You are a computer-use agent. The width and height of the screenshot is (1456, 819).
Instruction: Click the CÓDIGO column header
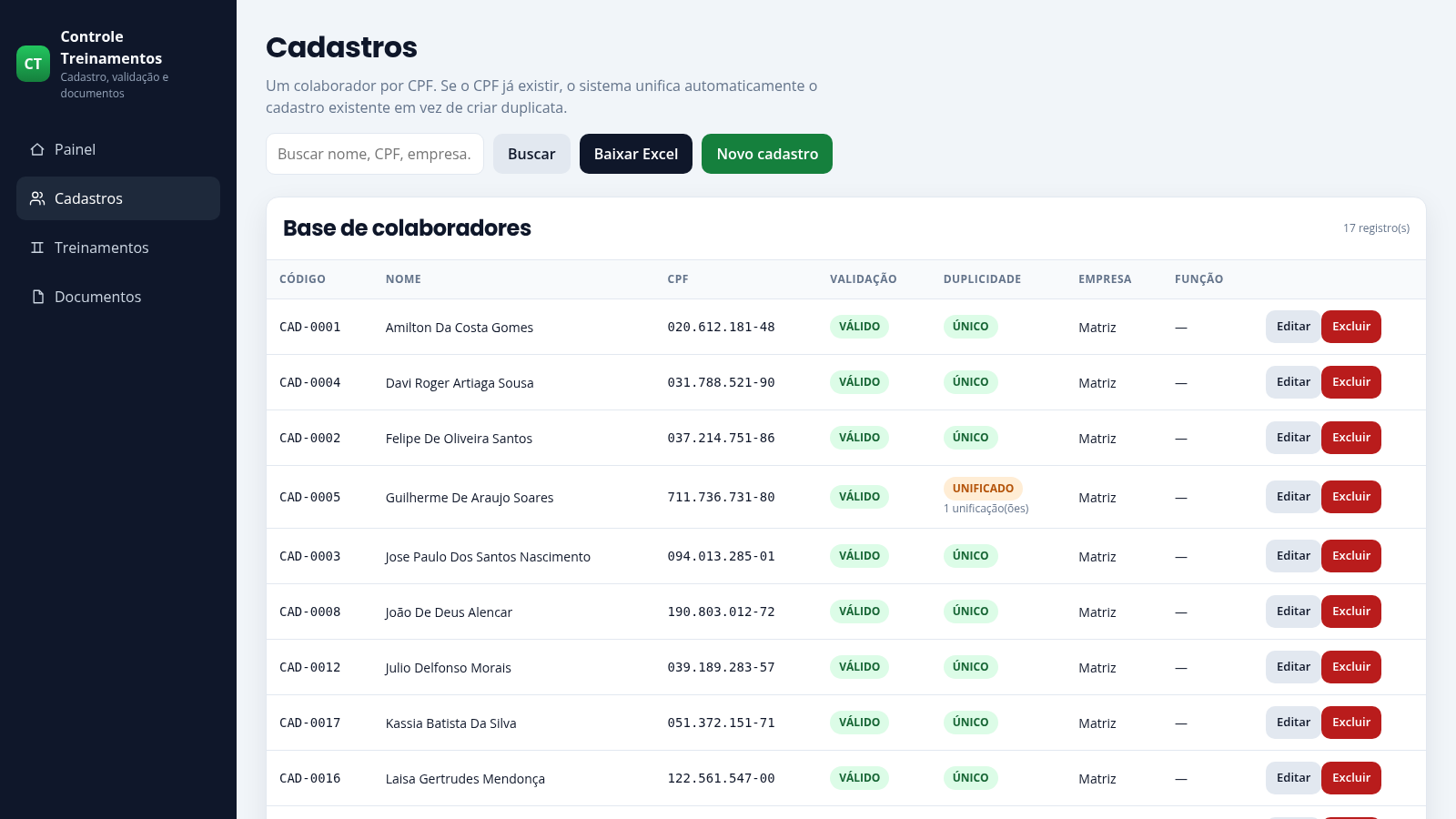pyautogui.click(x=302, y=279)
